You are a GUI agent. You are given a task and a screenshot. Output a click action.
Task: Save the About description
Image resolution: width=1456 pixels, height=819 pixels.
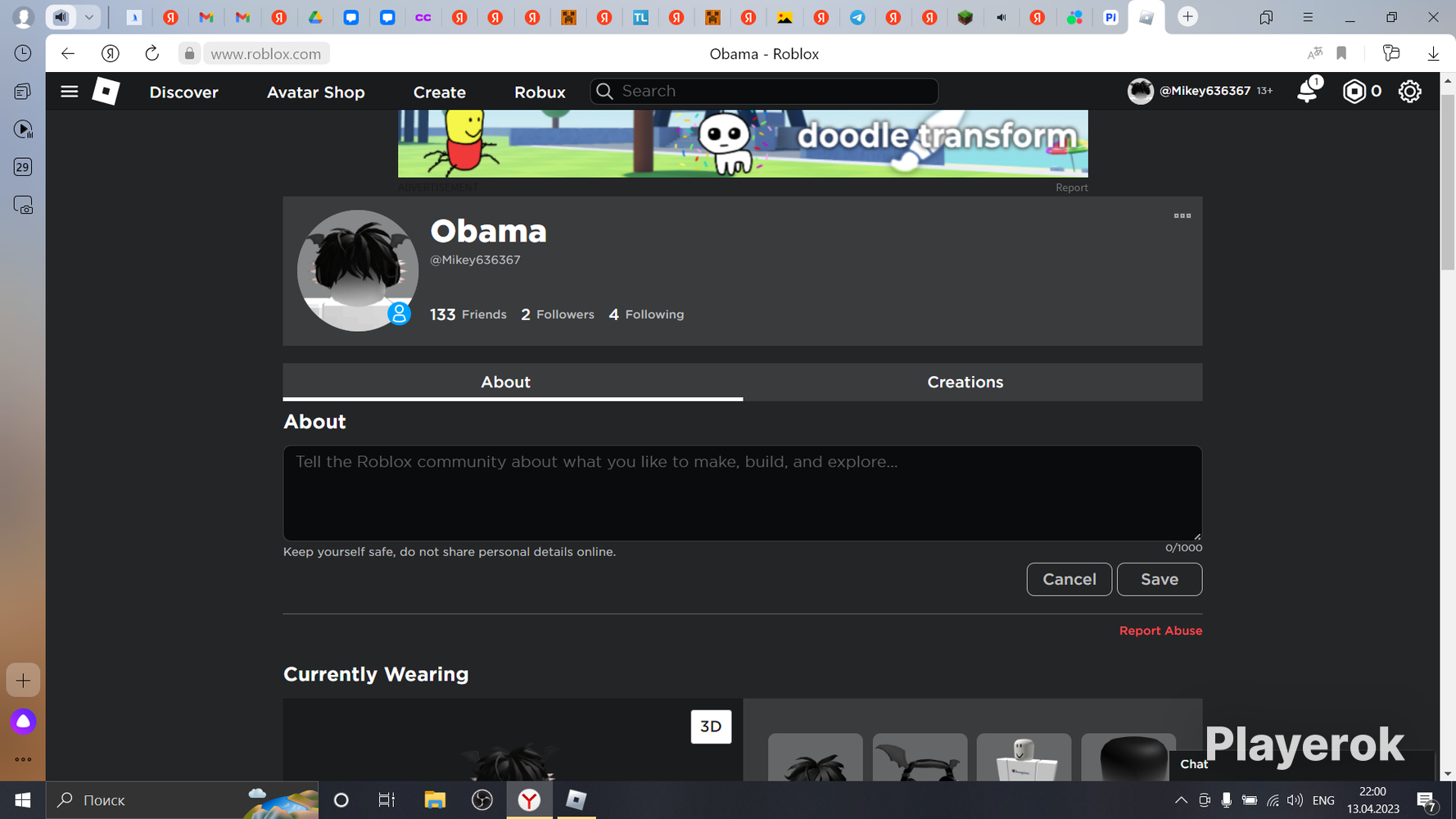click(1159, 579)
